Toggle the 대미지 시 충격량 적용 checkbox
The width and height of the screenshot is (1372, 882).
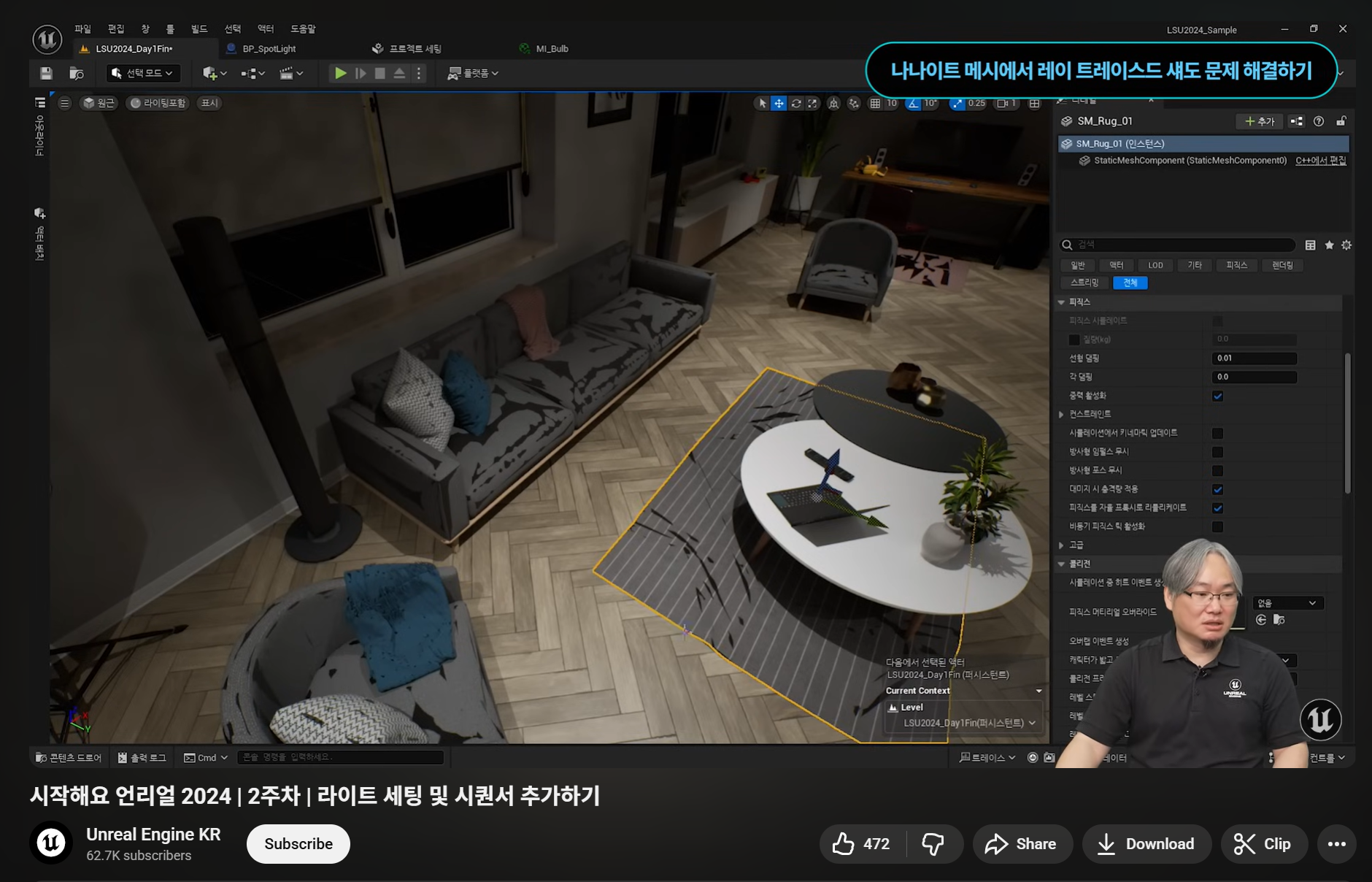(1217, 489)
